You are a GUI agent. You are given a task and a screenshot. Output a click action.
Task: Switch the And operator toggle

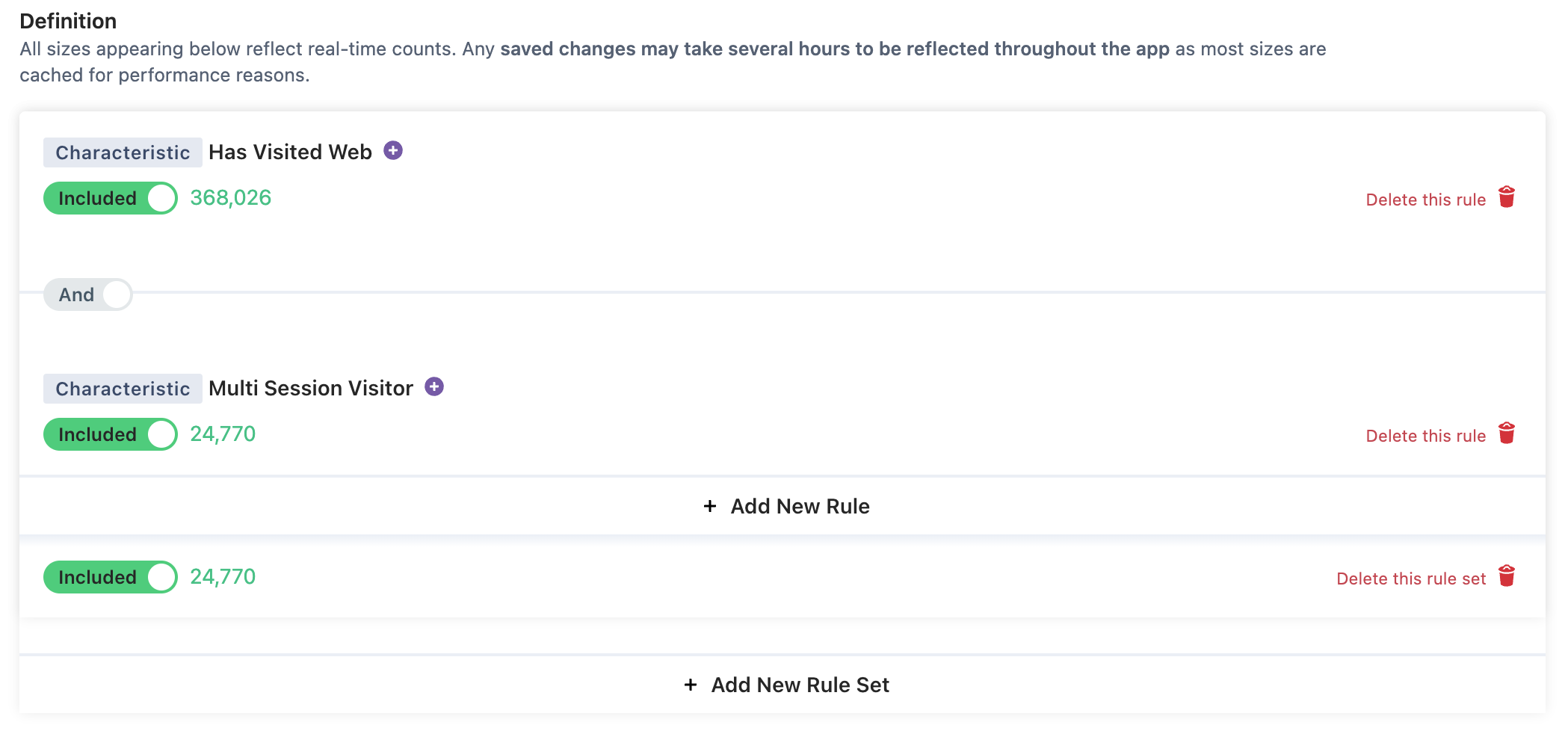(x=88, y=294)
